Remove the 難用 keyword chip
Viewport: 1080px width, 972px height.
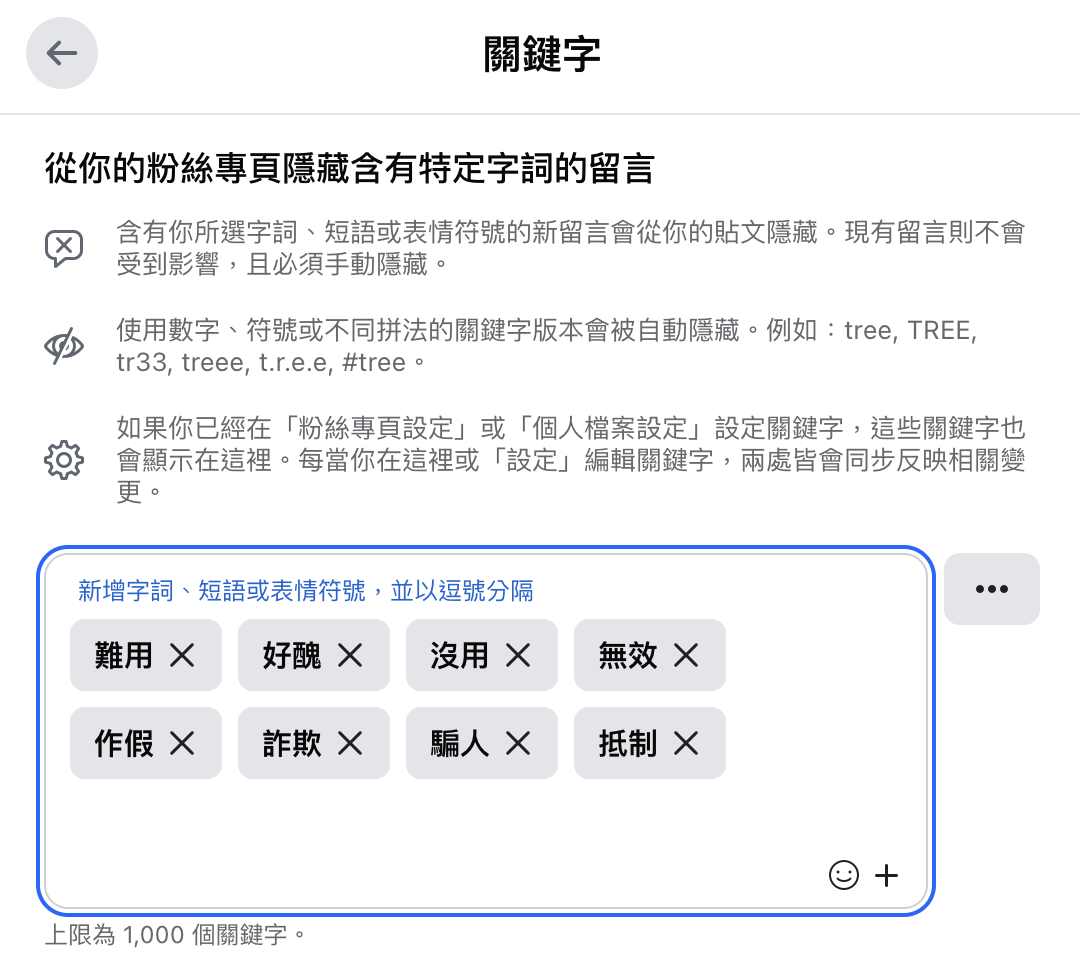183,655
